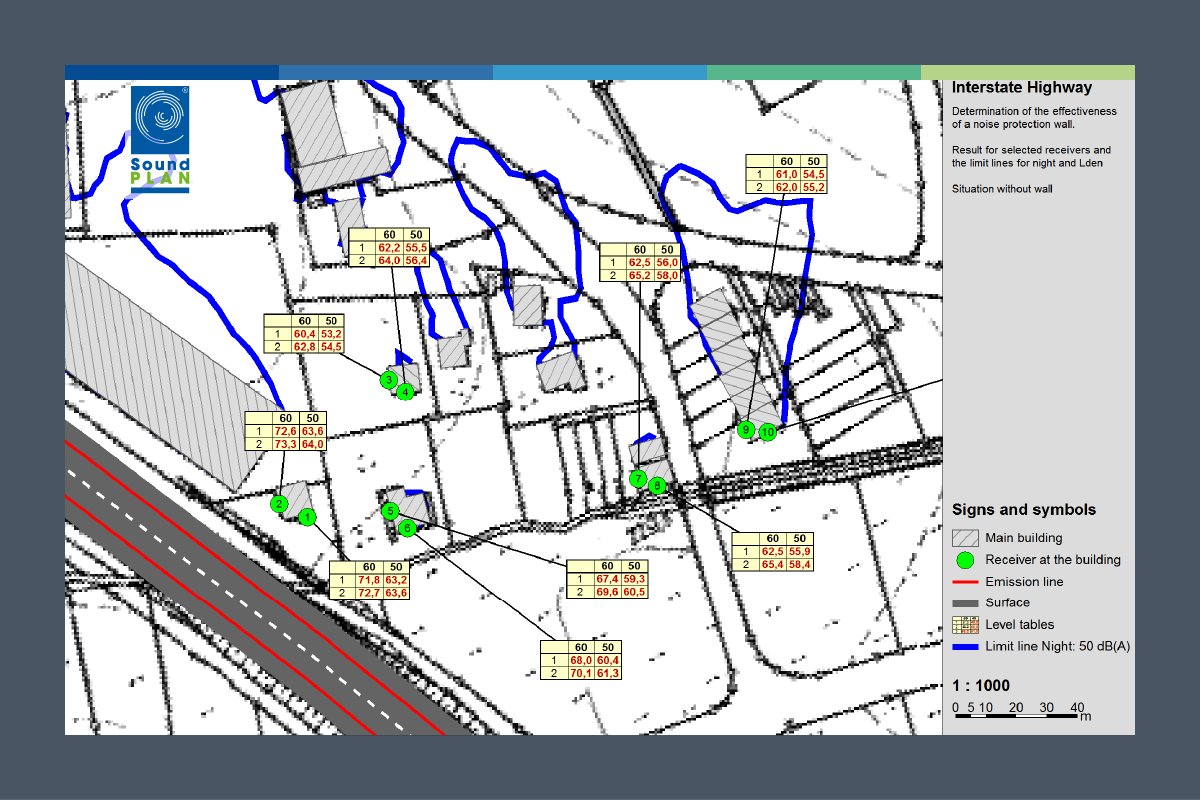Click the value 72,6 in level table

(x=285, y=431)
